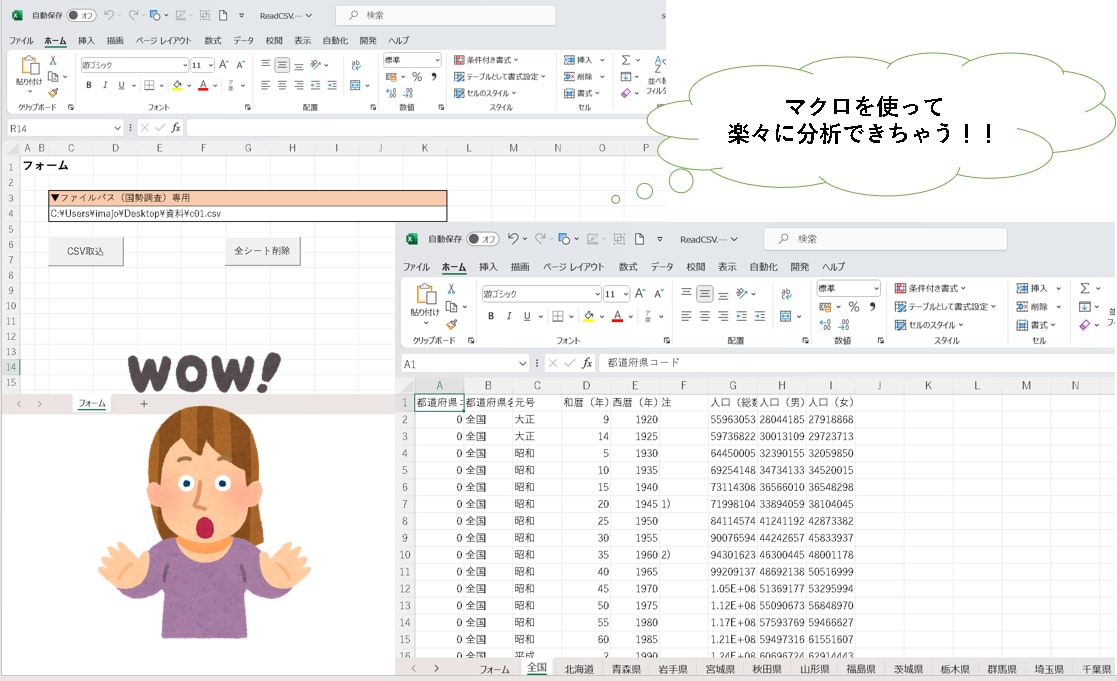Open 条件付き書式 dropdown in lower-right data window
Viewport: 1117px width, 681px height.
pyautogui.click(x=930, y=288)
